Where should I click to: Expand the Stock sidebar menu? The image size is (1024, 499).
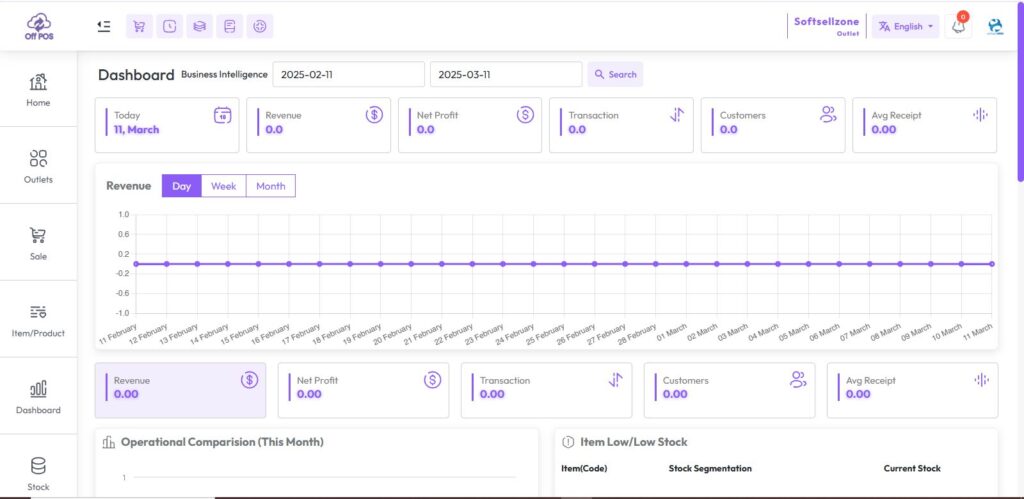[x=38, y=473]
